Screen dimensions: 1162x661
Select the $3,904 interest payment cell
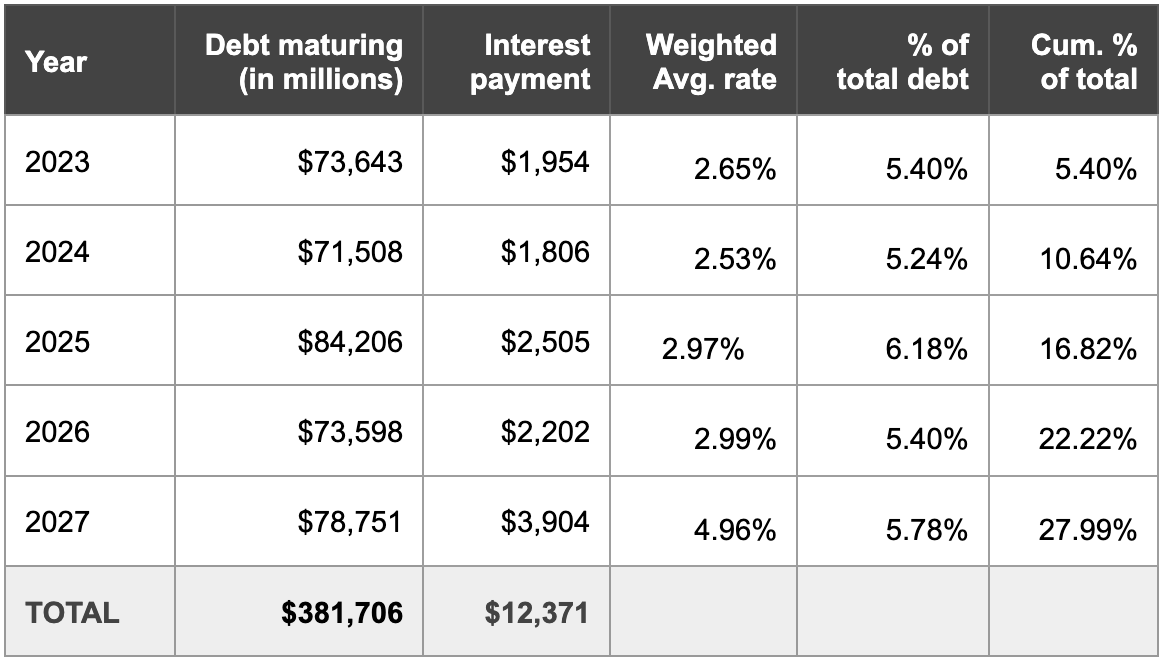coord(545,522)
